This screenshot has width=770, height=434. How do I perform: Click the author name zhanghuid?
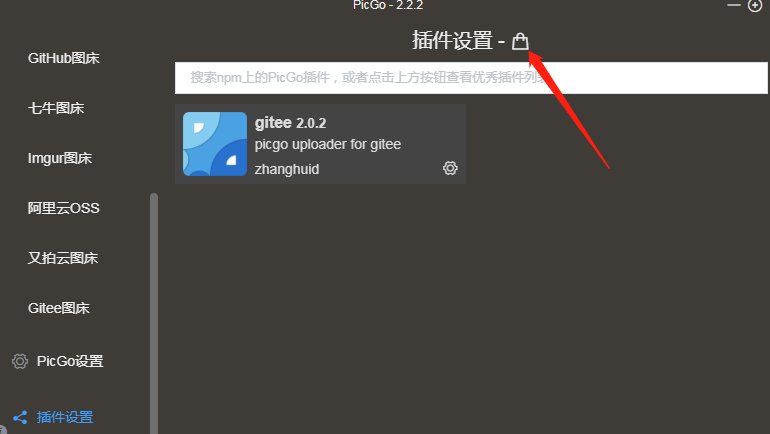[287, 169]
